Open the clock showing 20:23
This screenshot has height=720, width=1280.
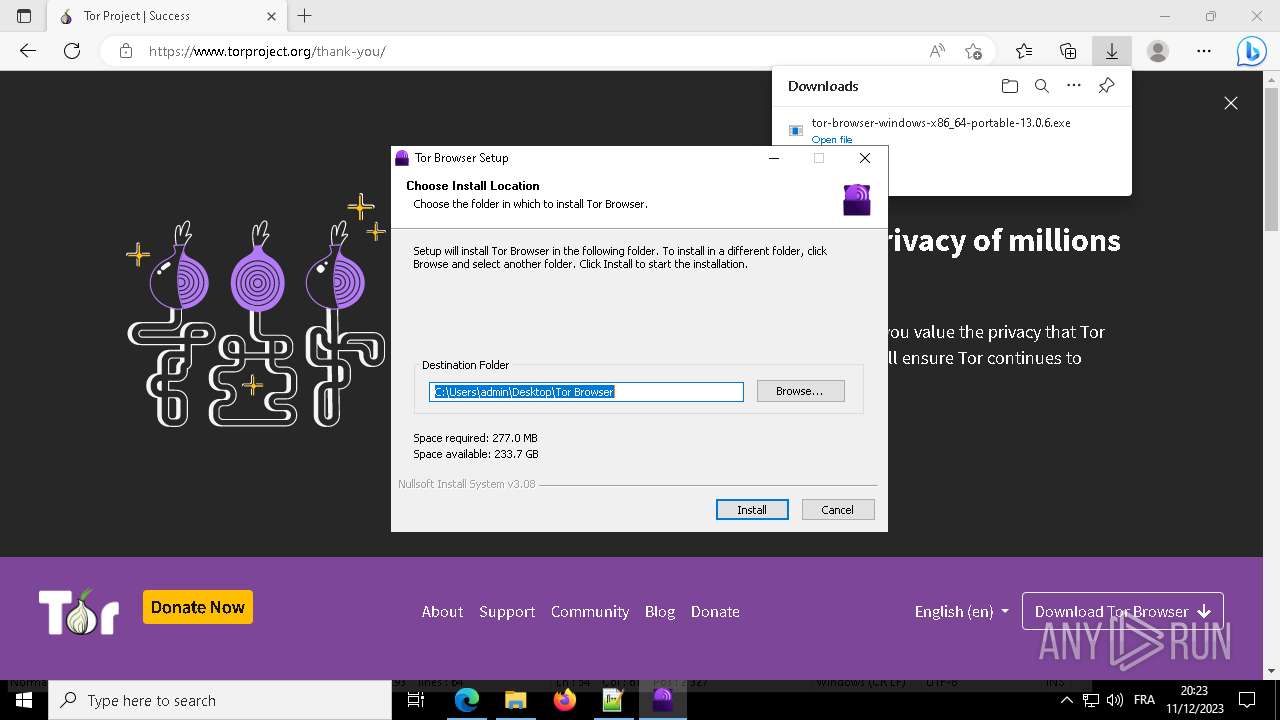pos(1194,700)
